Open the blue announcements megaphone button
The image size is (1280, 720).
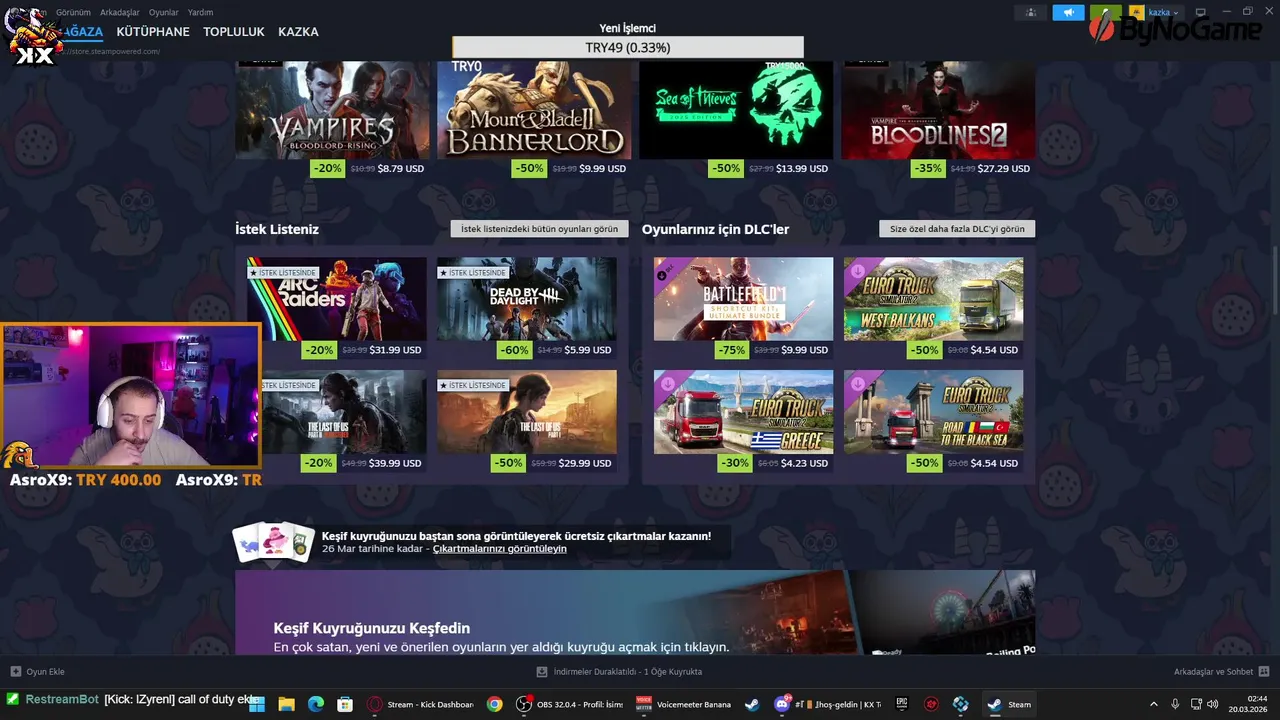[1068, 12]
